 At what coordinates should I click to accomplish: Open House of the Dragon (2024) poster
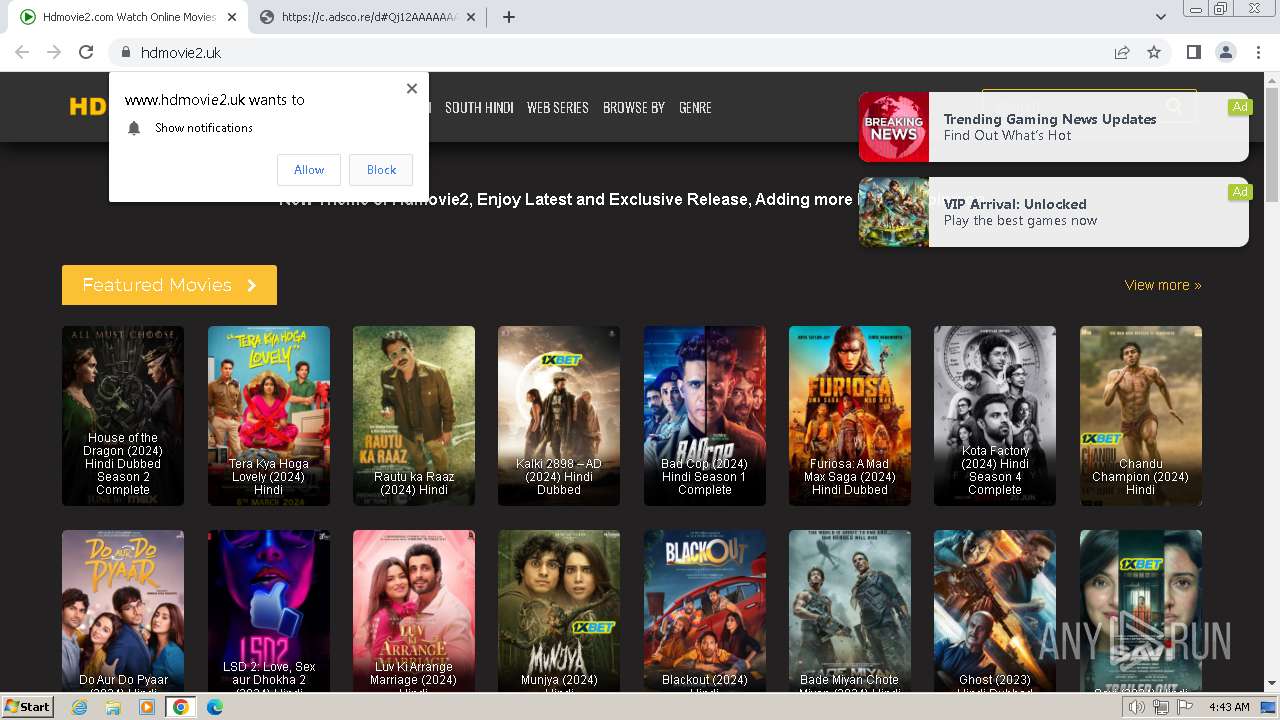point(123,416)
